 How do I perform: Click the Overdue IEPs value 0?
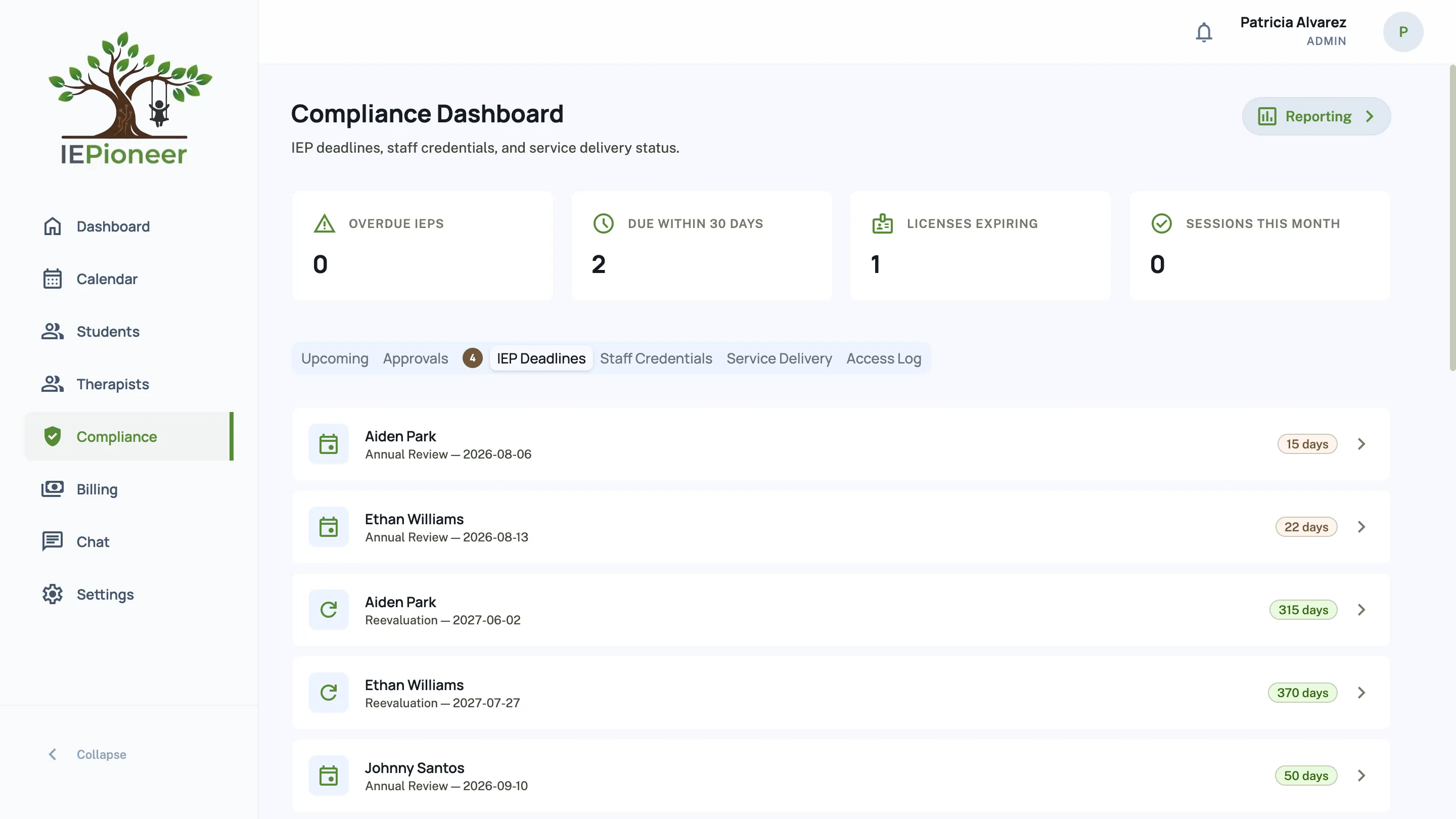[320, 264]
